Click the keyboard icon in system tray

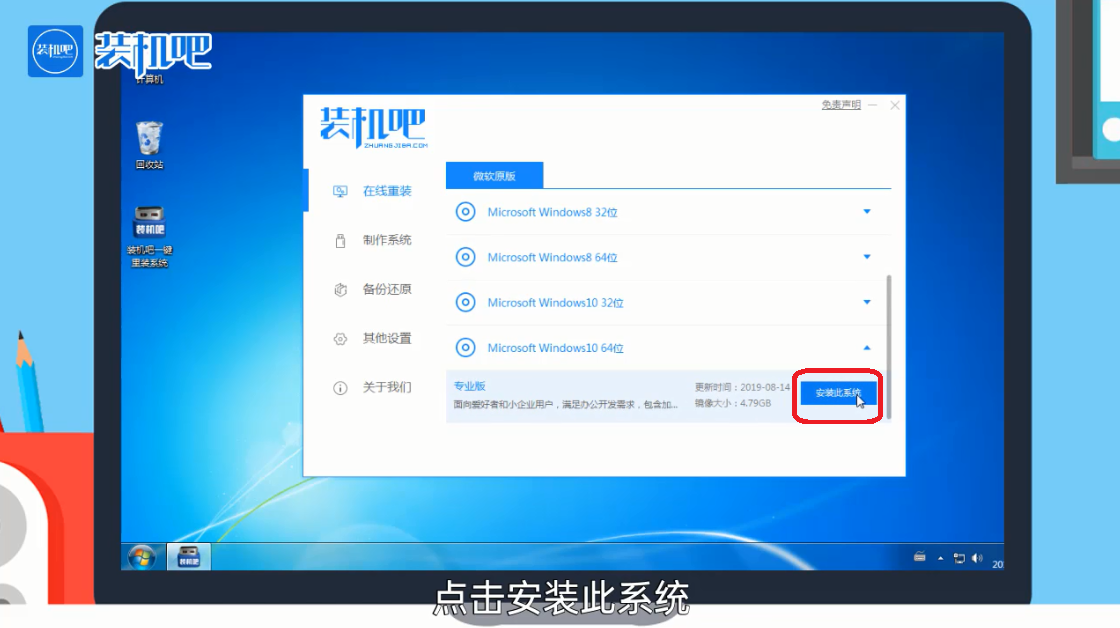pyautogui.click(x=919, y=557)
